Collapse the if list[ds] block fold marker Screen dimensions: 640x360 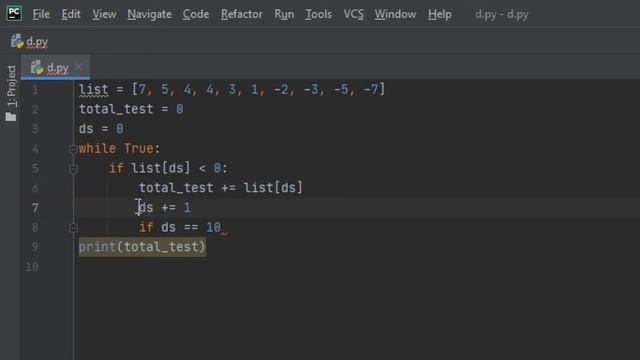(x=73, y=169)
